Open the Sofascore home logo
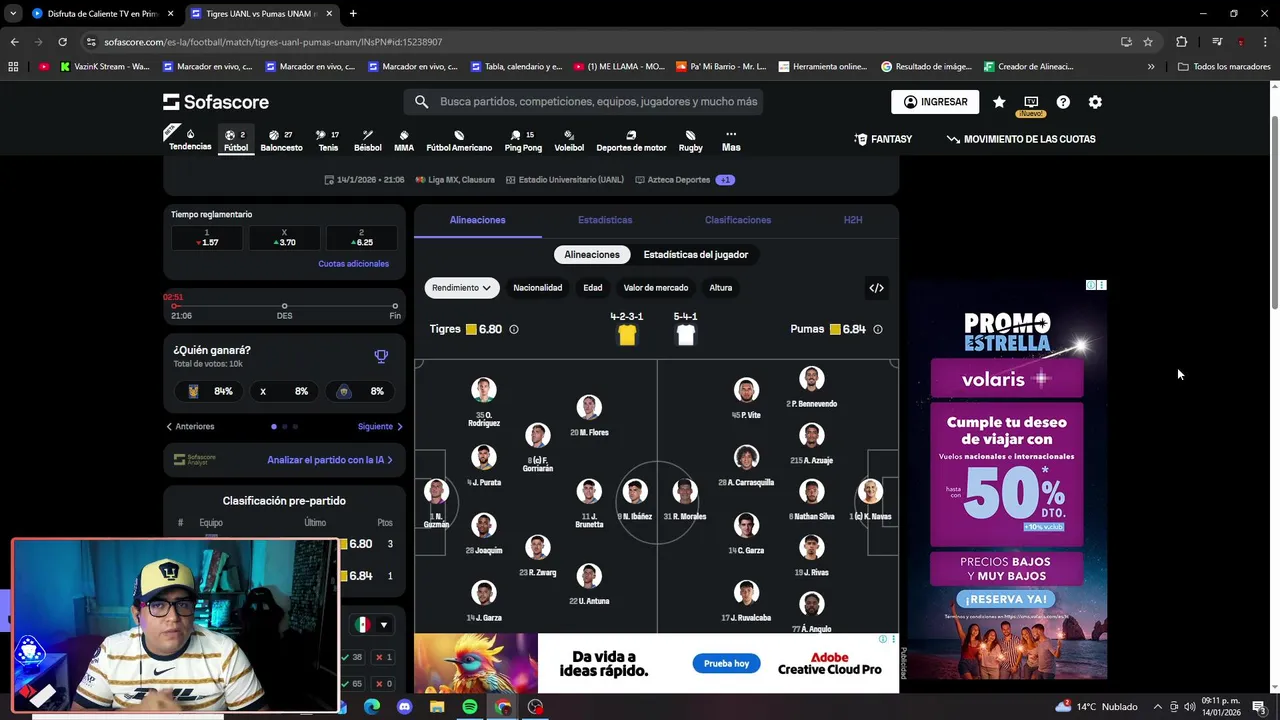This screenshot has width=1280, height=720. [216, 102]
